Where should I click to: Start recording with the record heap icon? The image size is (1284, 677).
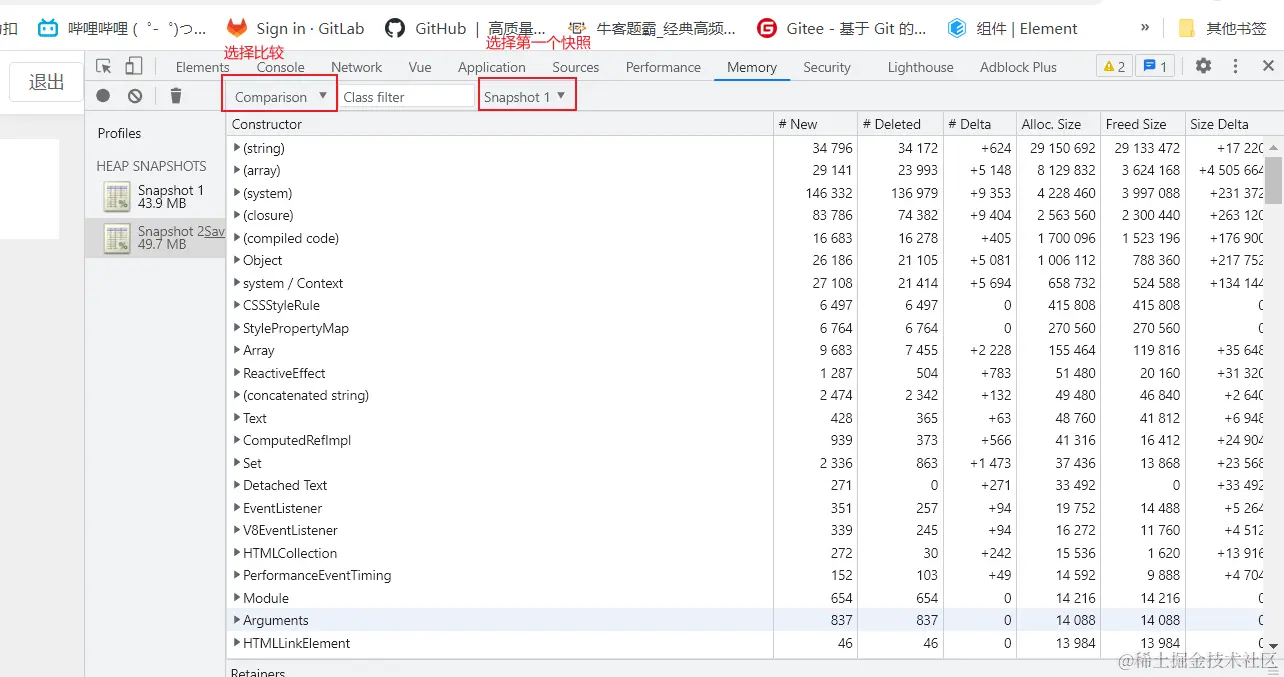point(103,96)
